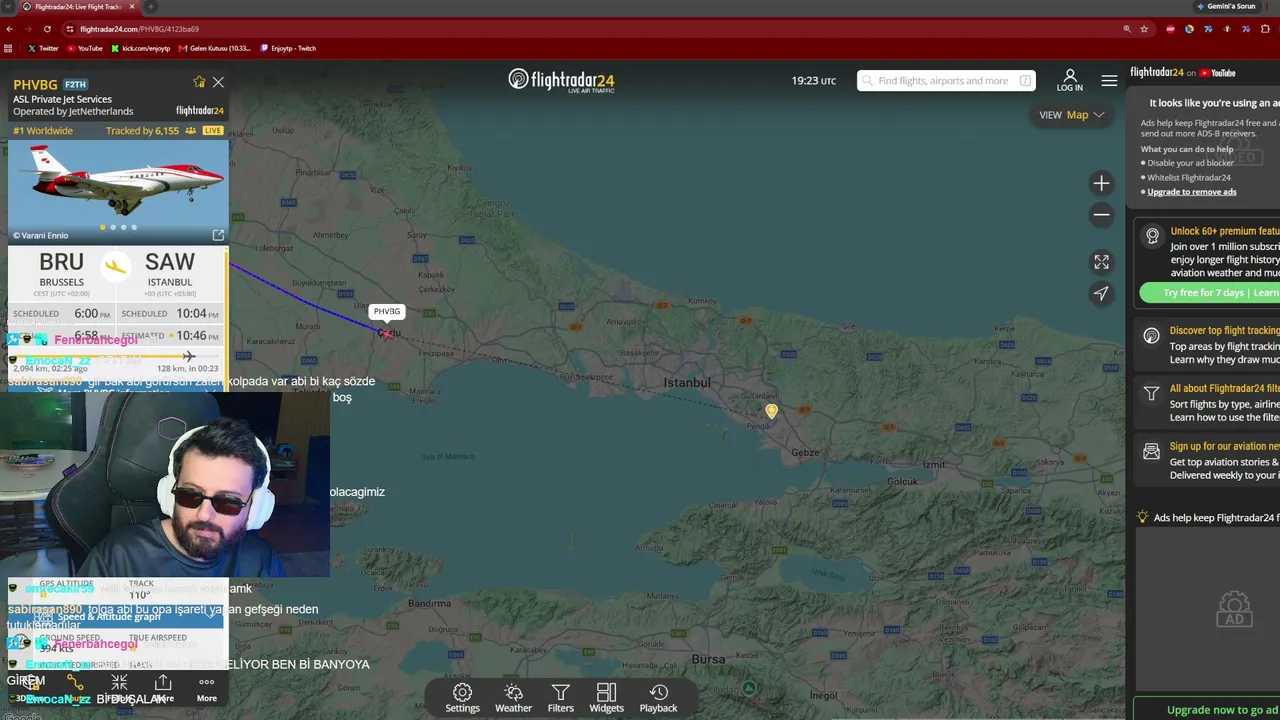Click the All about Flightradar24 filters heading
Viewport: 1280px width, 720px height.
[x=1225, y=389]
